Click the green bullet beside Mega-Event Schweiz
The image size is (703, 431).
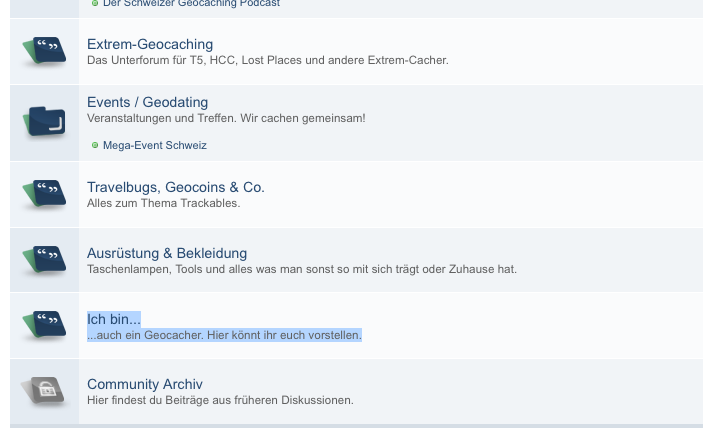coord(95,145)
